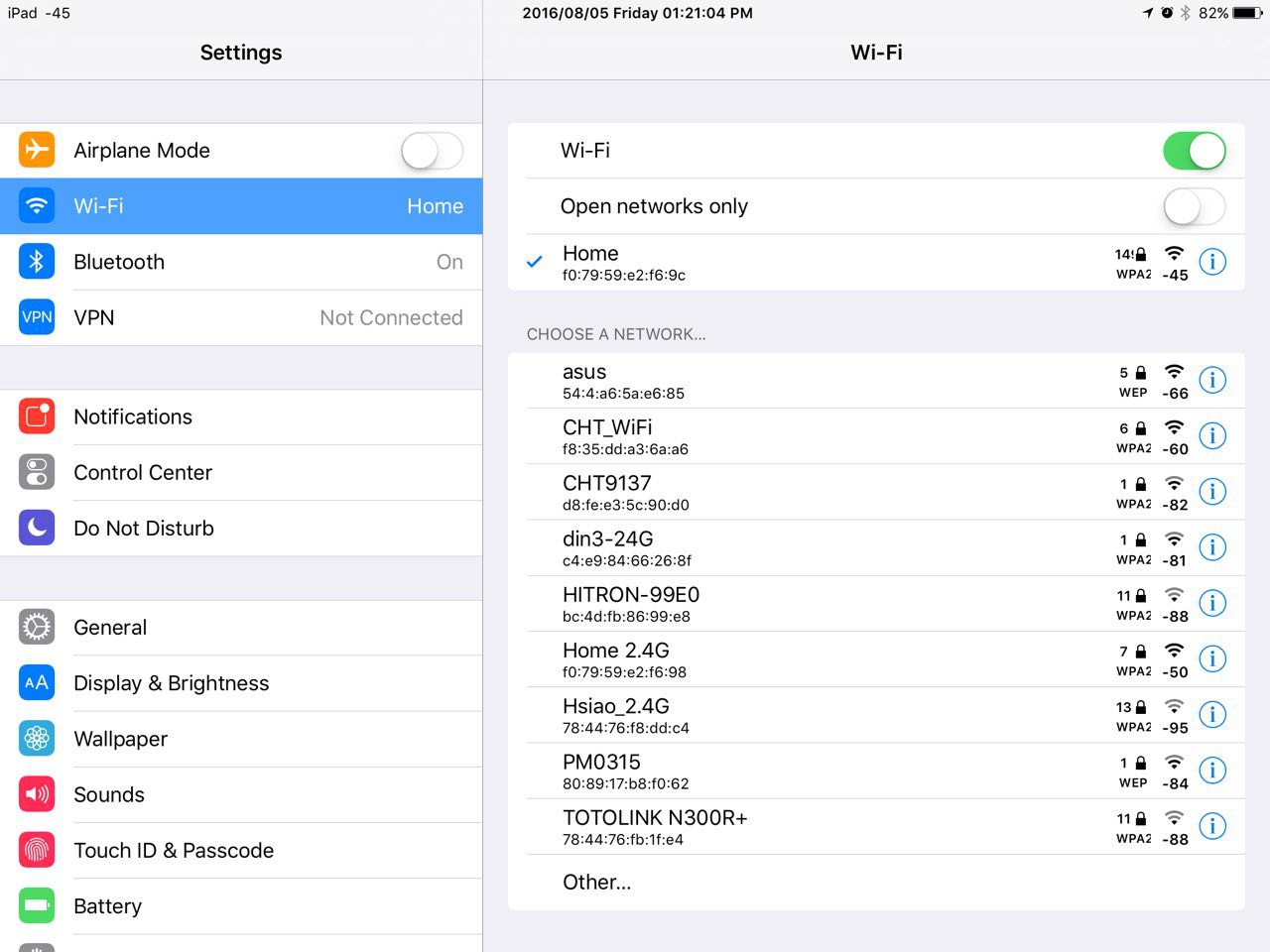Tap the Airplane Mode orange icon
The height and width of the screenshot is (952, 1270).
tap(37, 150)
